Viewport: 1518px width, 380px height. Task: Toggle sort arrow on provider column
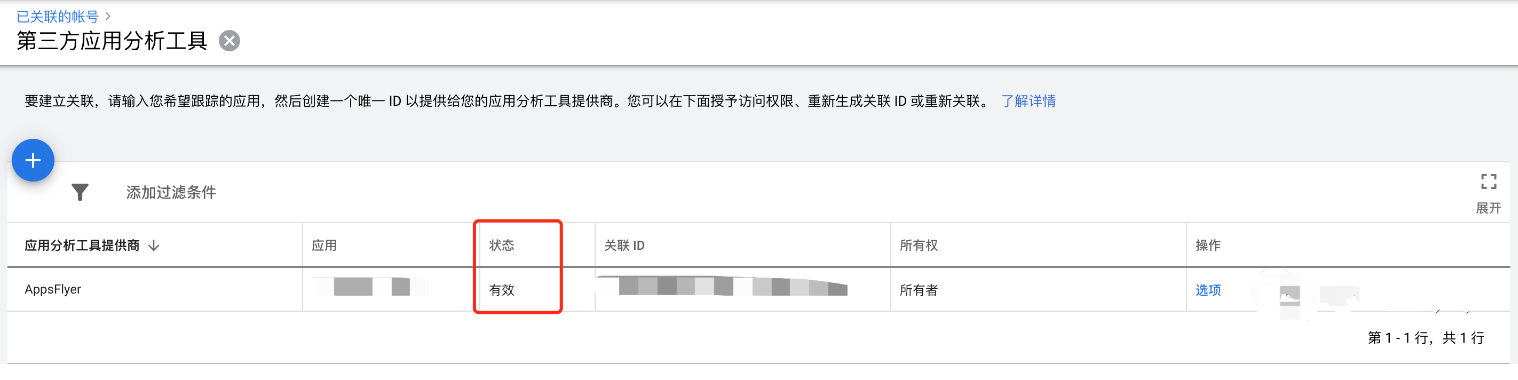[153, 246]
